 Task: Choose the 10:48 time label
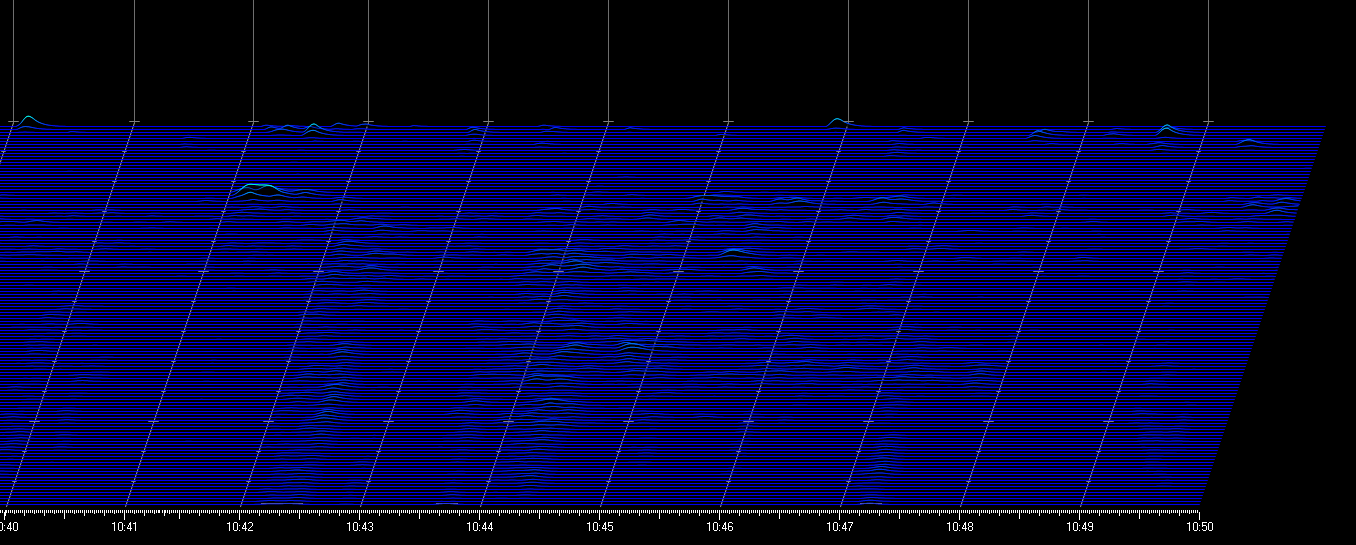click(960, 526)
